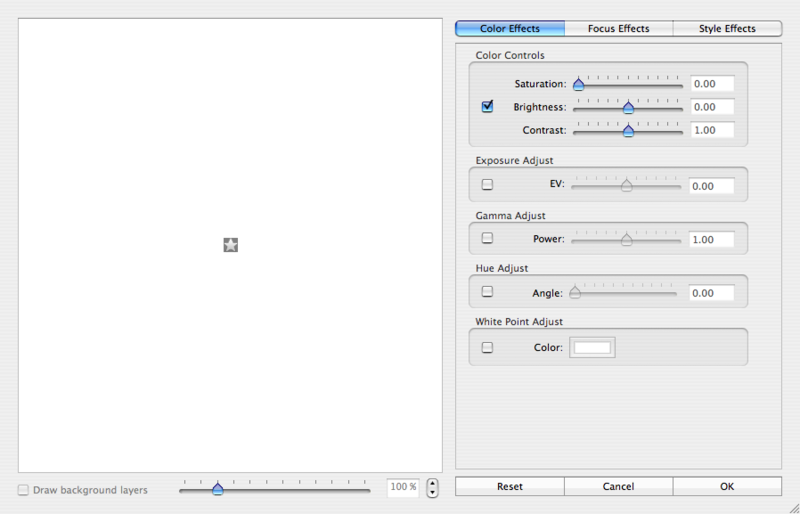Image resolution: width=800 pixels, height=514 pixels.
Task: Switch to the Color Effects tab
Action: pyautogui.click(x=510, y=29)
